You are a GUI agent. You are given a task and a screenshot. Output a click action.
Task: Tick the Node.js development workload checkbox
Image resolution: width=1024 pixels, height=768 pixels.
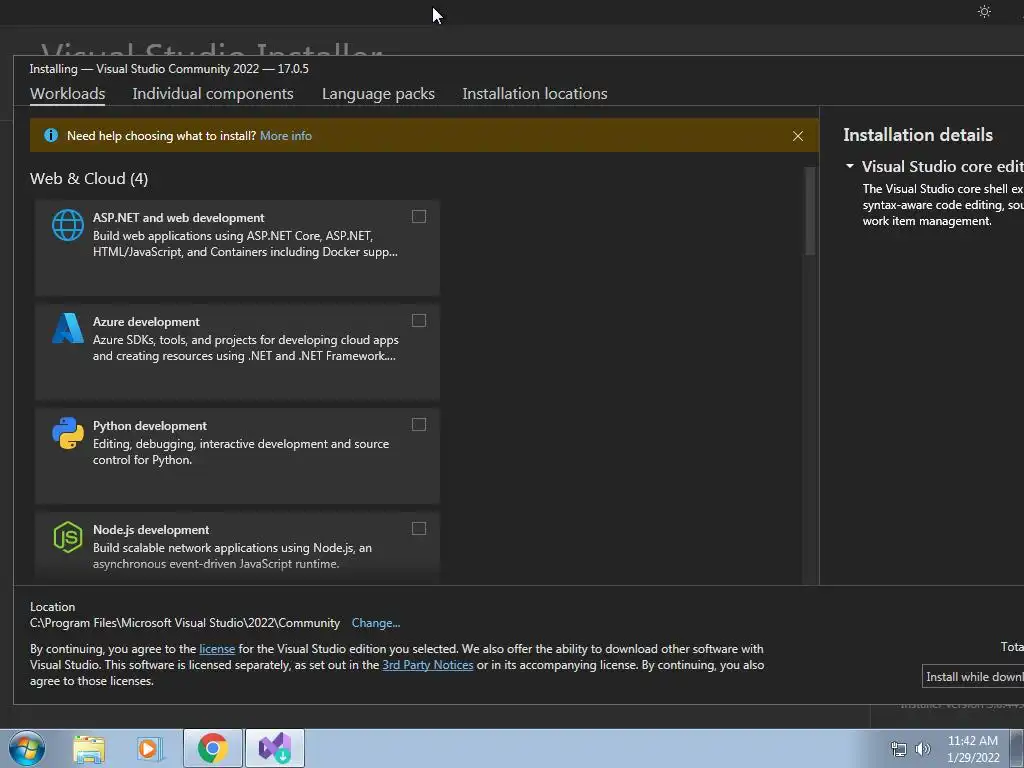pos(419,528)
